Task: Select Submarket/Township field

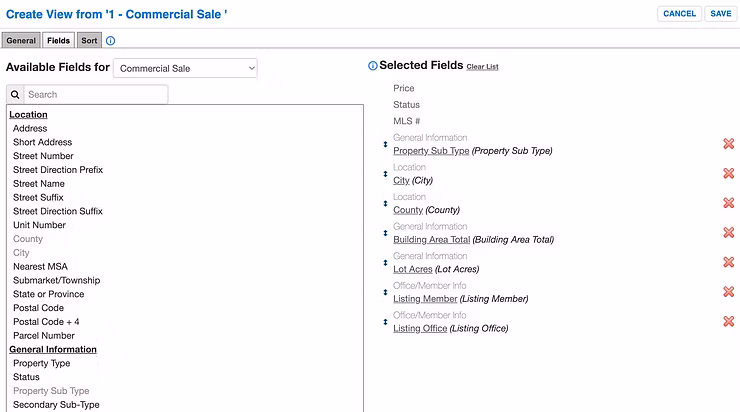Action: [57, 280]
